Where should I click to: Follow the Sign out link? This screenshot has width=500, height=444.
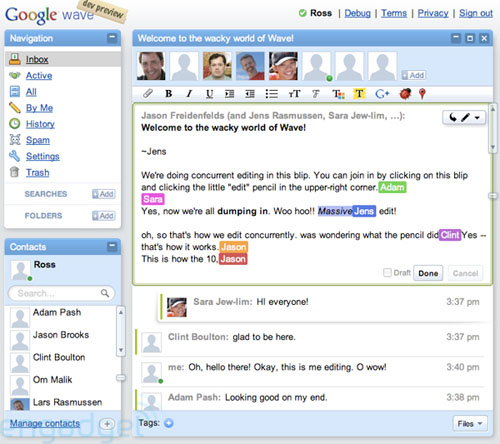click(x=476, y=13)
